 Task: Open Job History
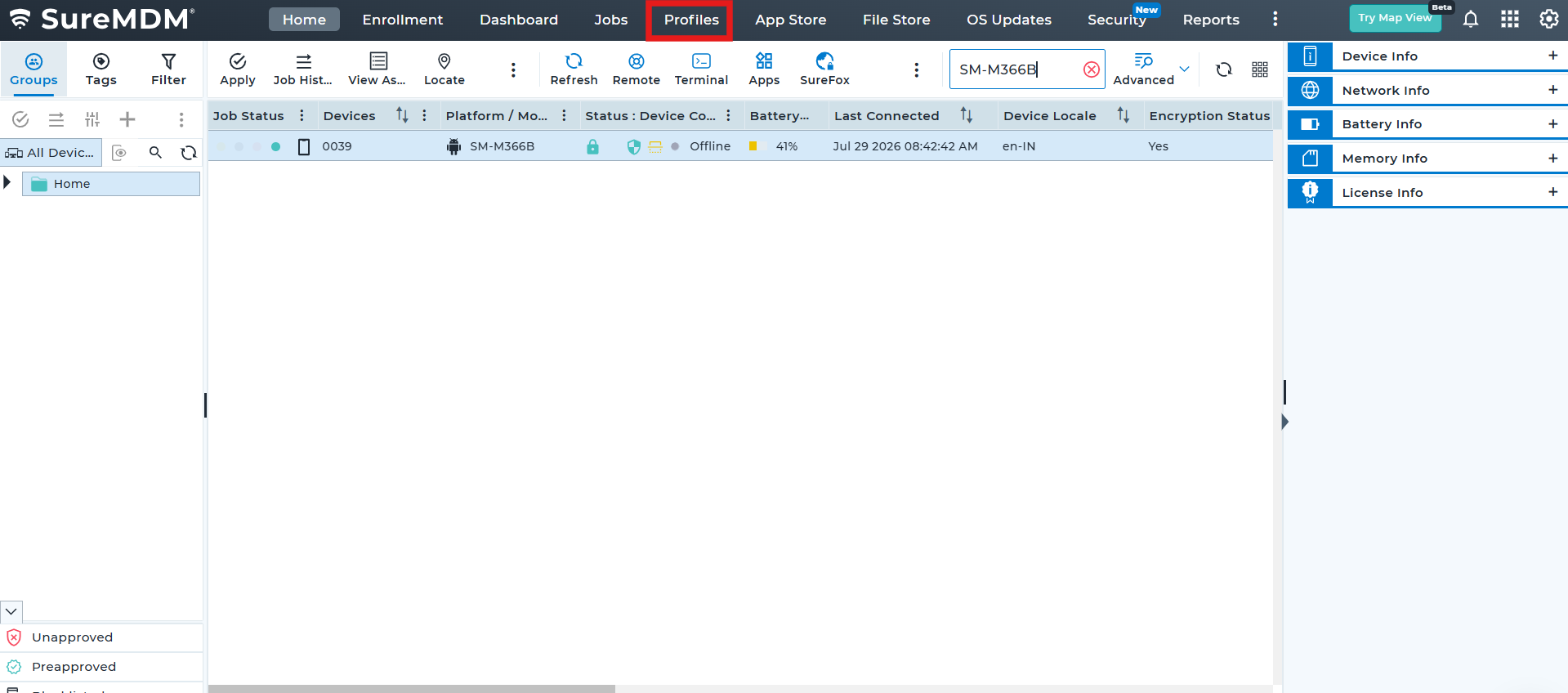pyautogui.click(x=302, y=69)
